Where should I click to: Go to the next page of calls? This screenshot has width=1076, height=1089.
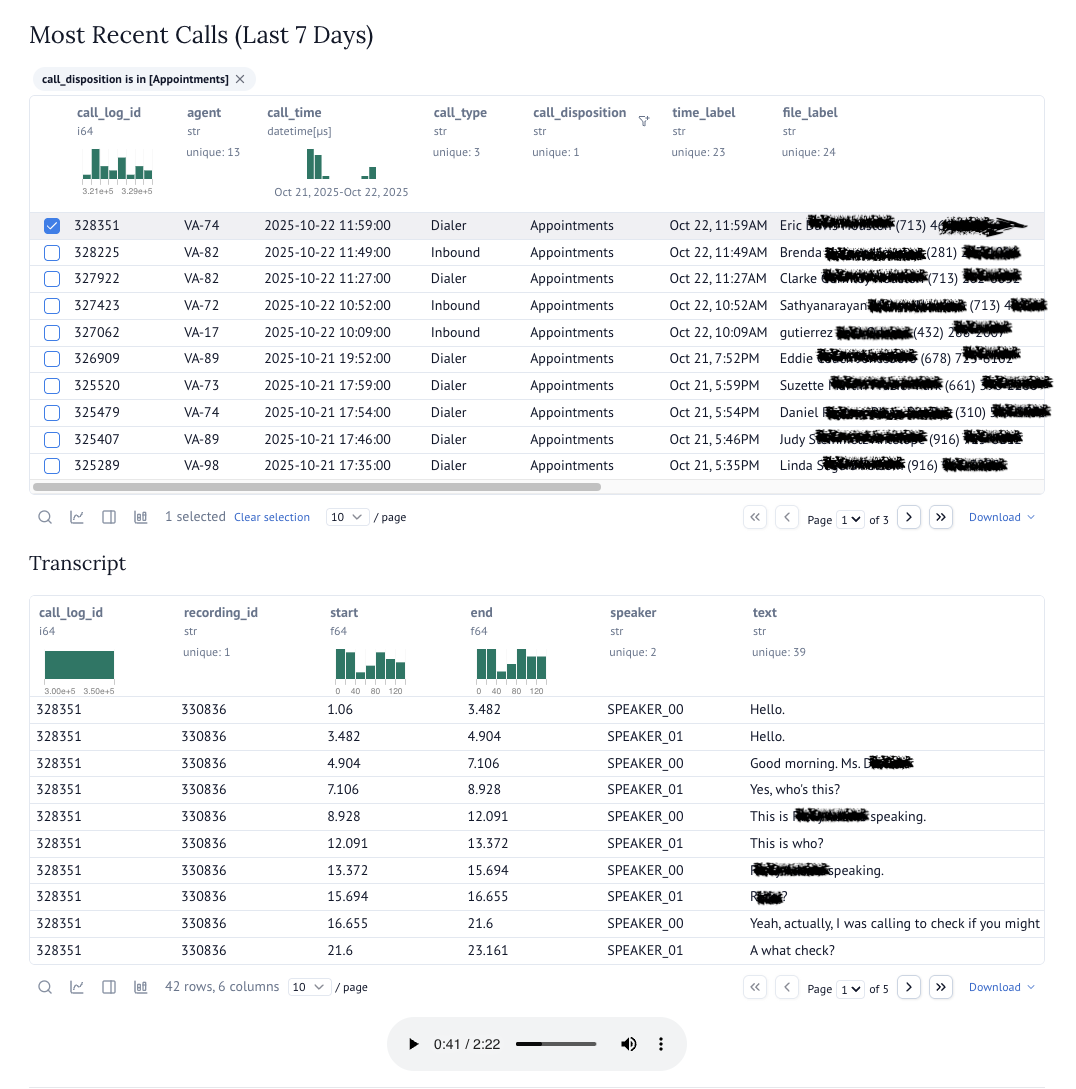[x=908, y=518]
